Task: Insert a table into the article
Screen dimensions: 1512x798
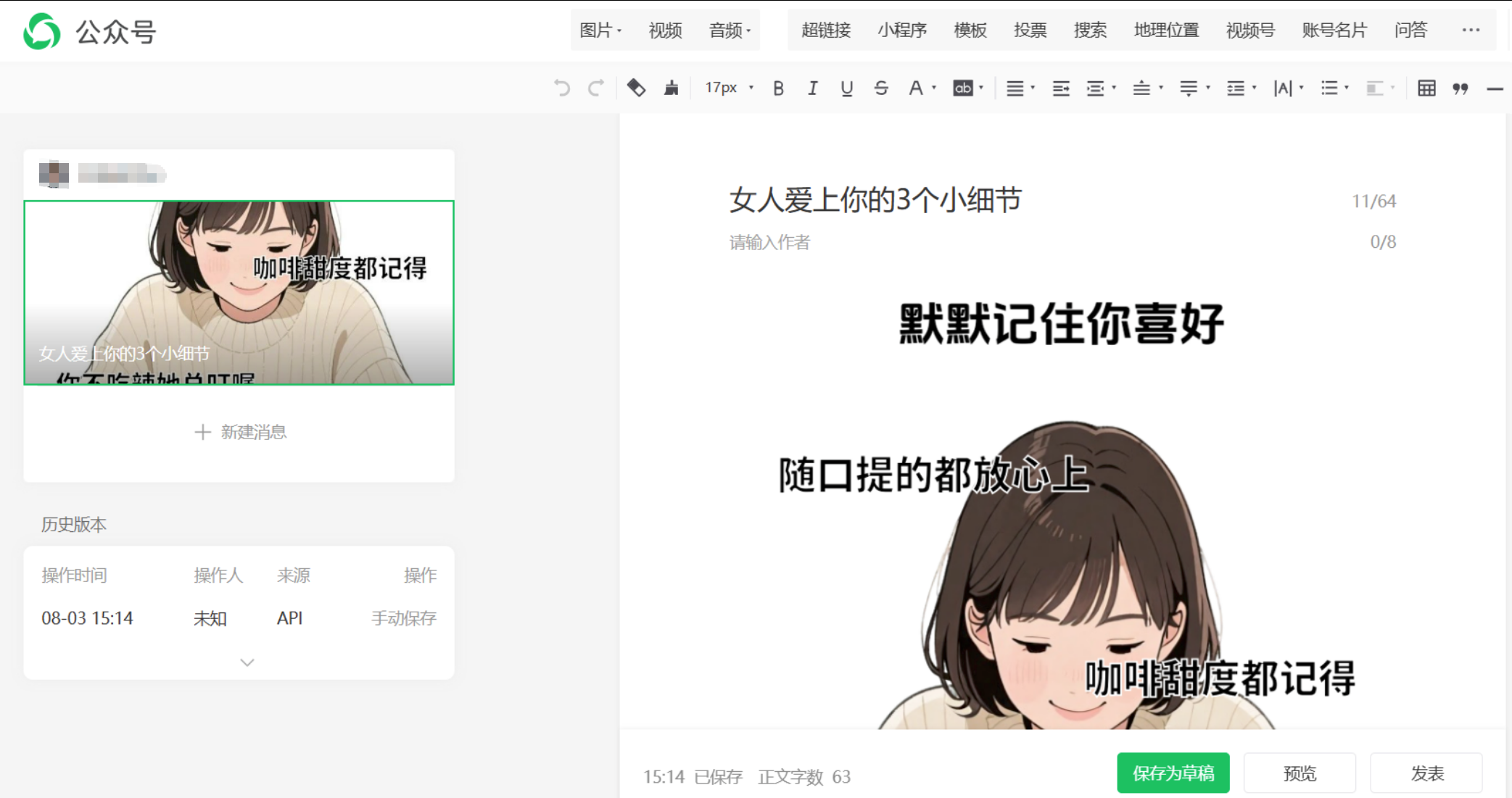Action: pyautogui.click(x=1426, y=88)
